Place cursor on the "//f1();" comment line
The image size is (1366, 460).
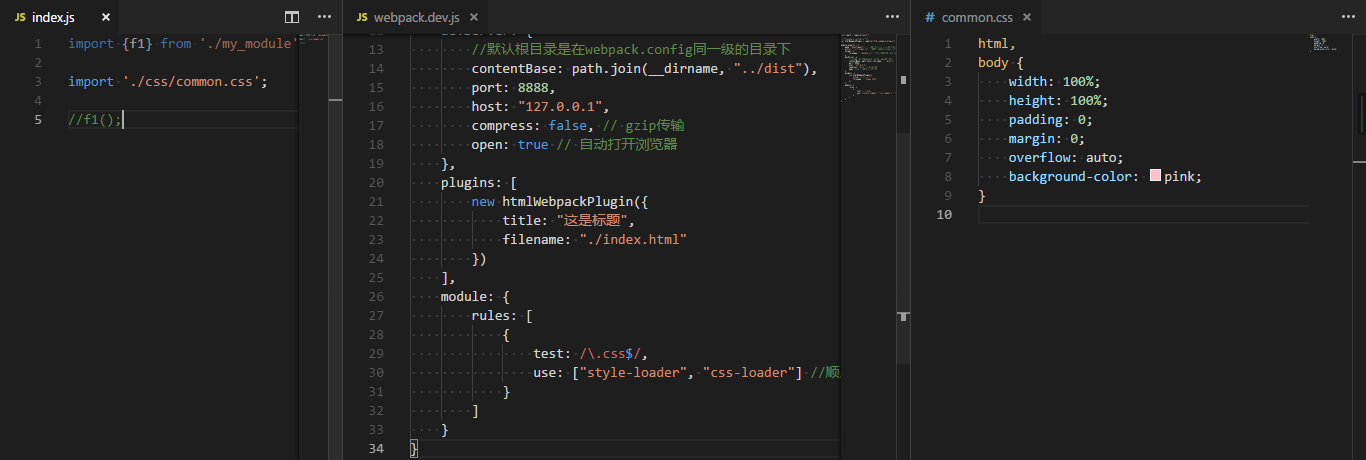pyautogui.click(x=95, y=120)
